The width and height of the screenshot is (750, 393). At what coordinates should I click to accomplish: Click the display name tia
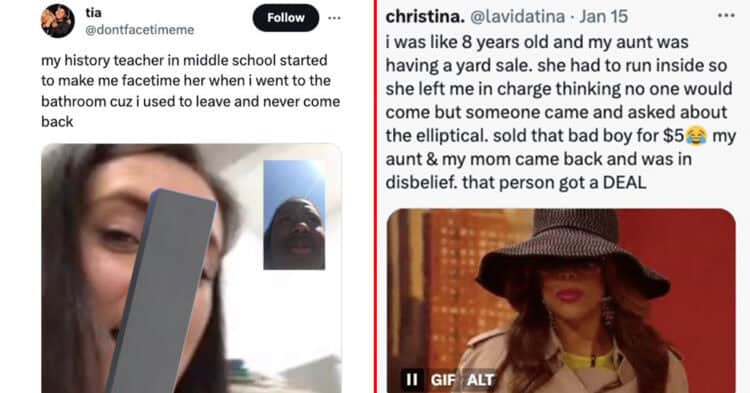[93, 13]
